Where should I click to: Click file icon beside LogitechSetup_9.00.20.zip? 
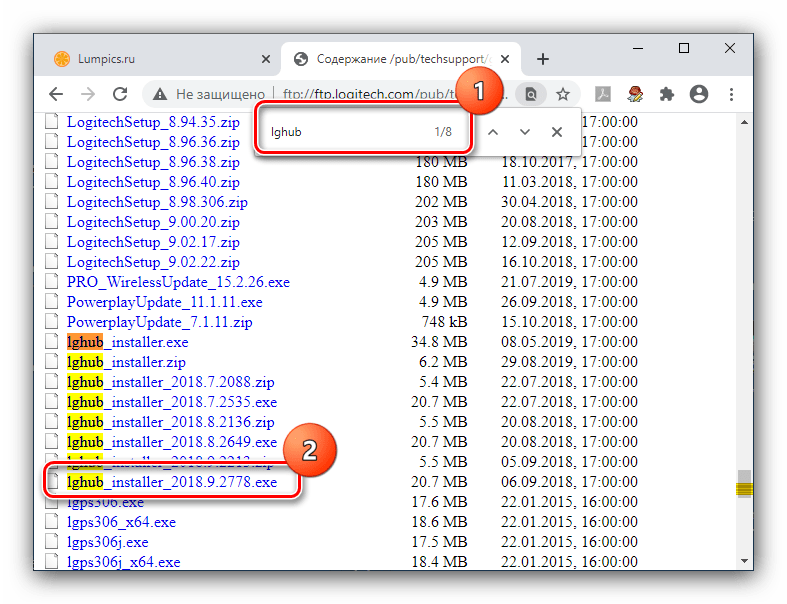[52, 222]
